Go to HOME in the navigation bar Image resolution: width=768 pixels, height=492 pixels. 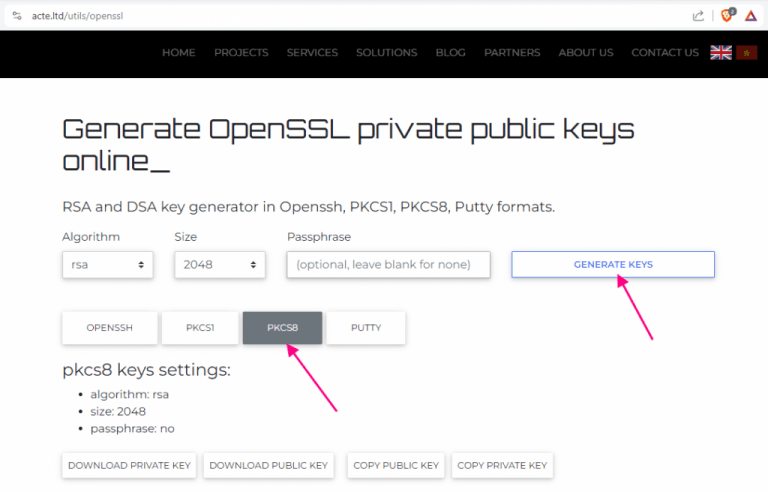[179, 52]
